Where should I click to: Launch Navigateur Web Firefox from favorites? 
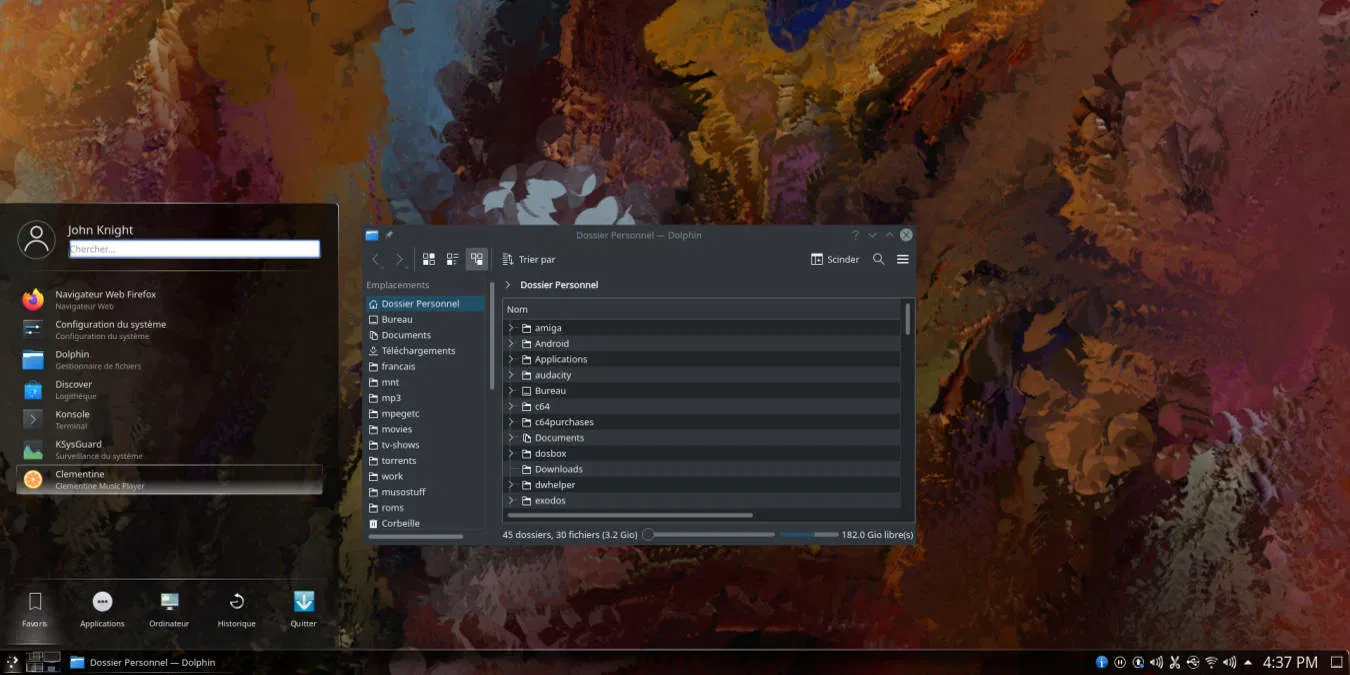pos(105,299)
